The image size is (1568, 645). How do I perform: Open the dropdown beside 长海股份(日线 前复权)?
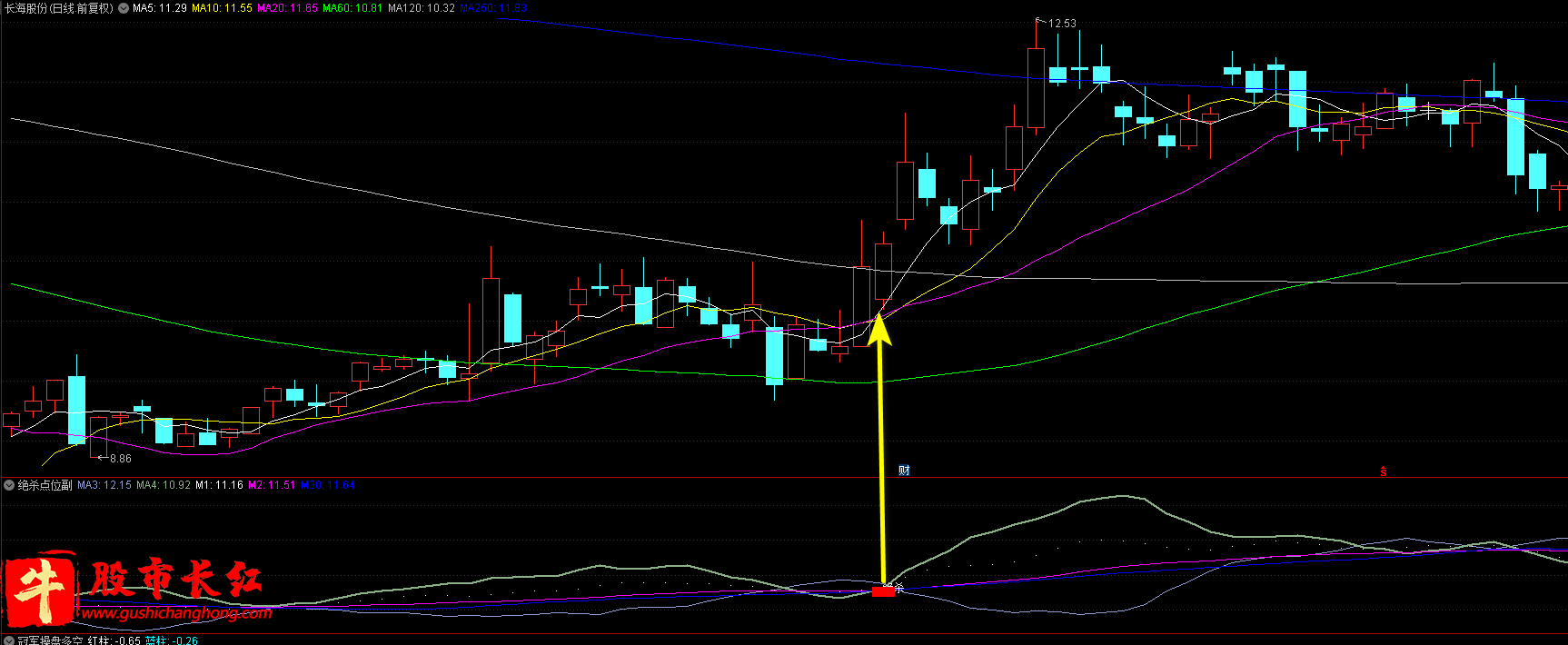click(x=124, y=8)
